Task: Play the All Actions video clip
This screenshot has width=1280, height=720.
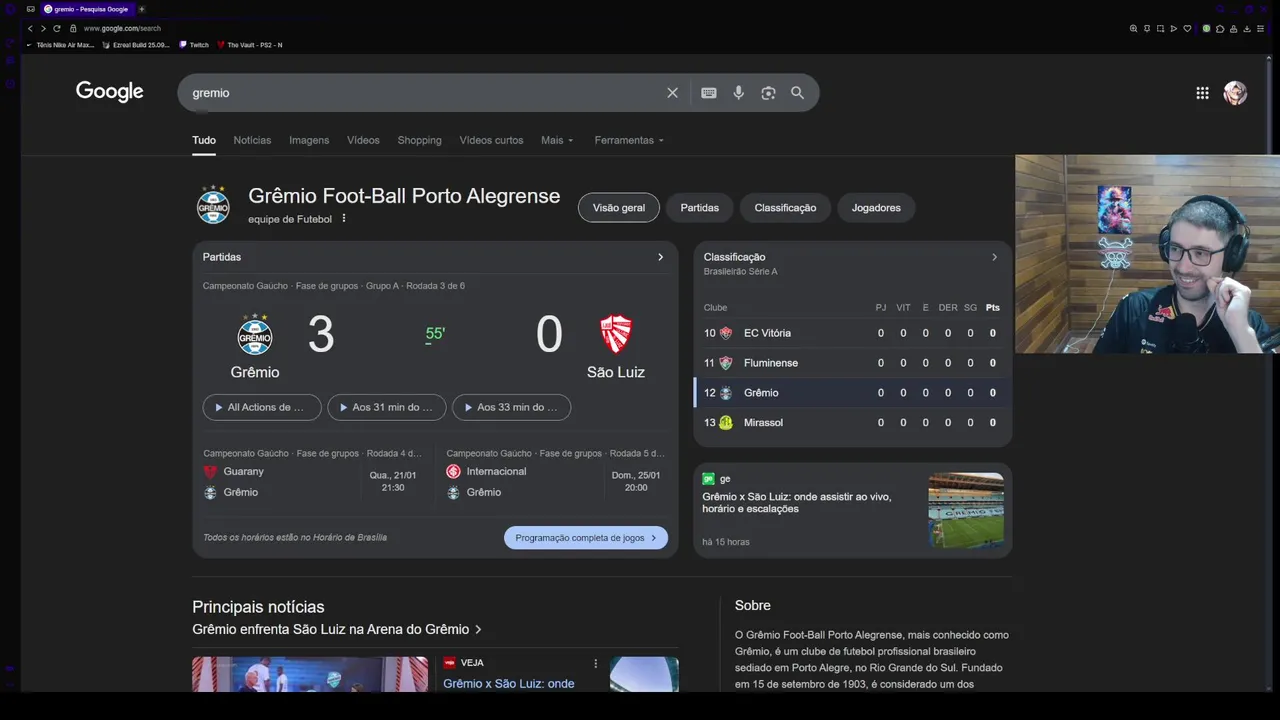Action: pos(262,407)
